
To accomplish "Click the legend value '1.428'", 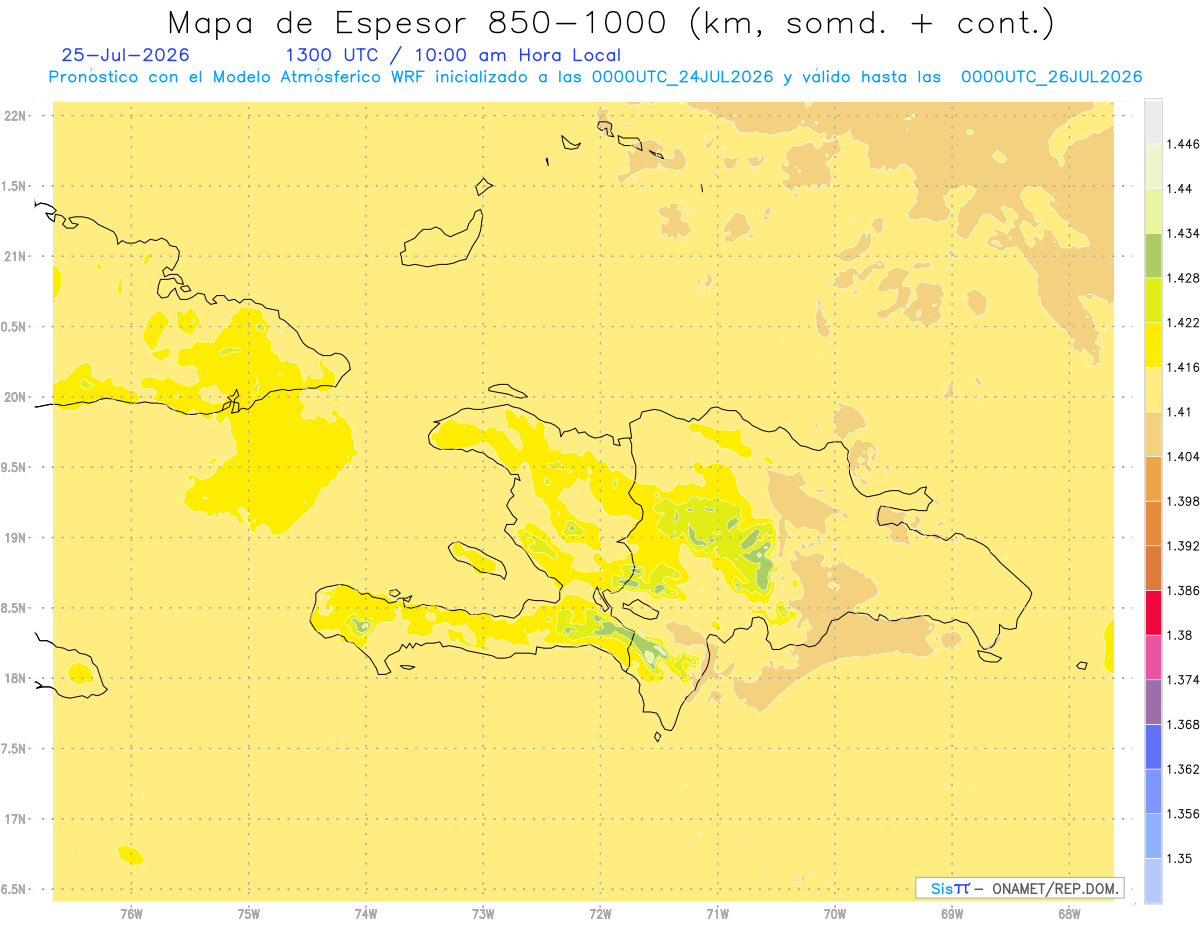I will click(x=1183, y=278).
